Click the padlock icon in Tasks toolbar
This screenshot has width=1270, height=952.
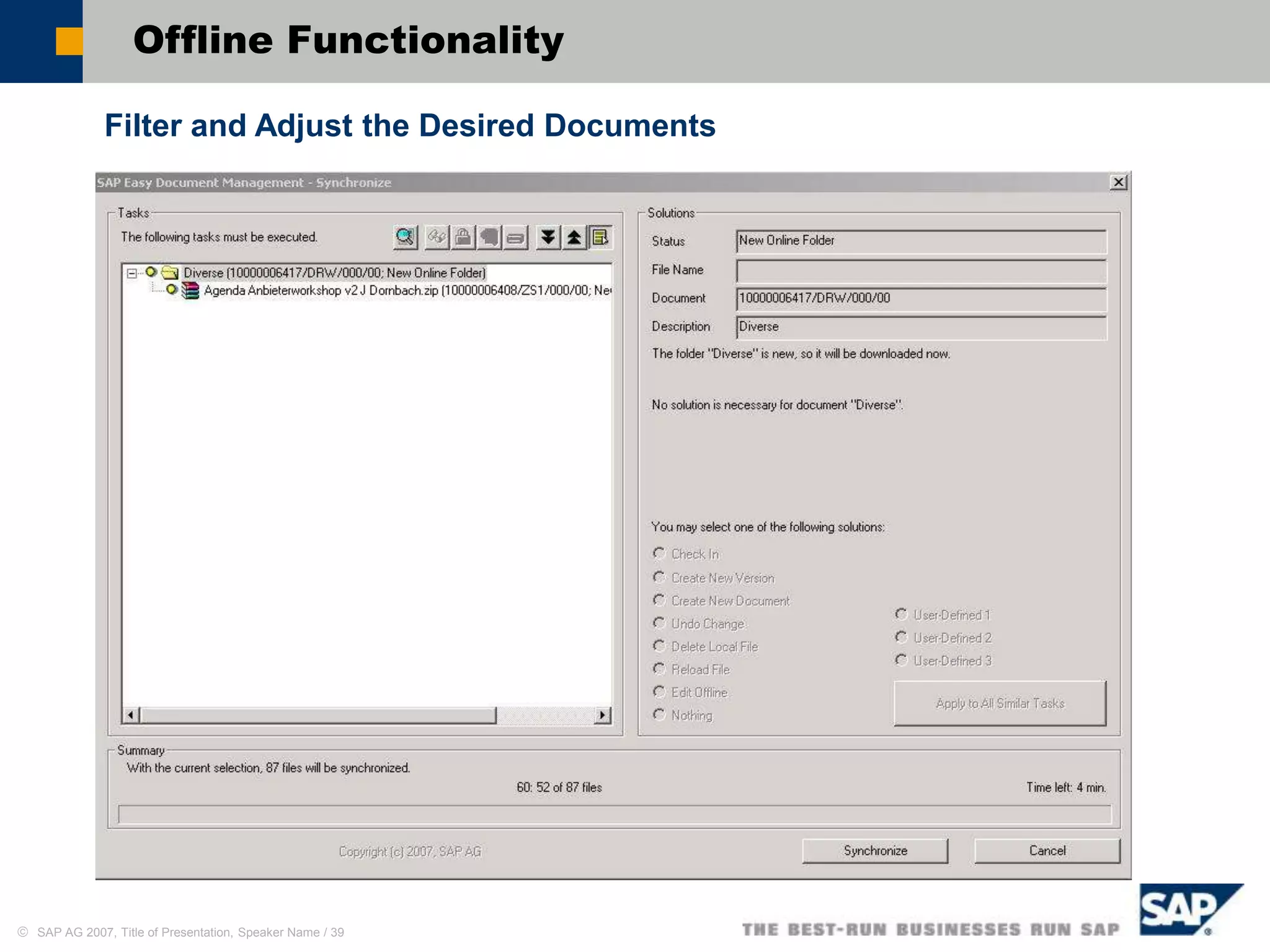(463, 237)
